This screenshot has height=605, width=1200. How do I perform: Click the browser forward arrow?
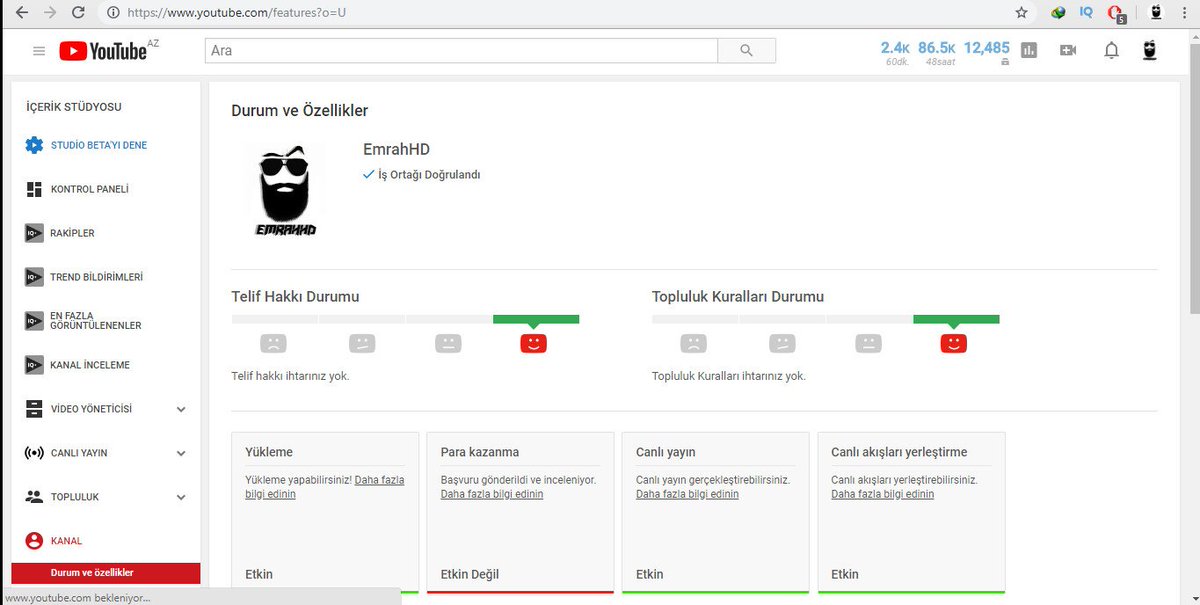[49, 13]
